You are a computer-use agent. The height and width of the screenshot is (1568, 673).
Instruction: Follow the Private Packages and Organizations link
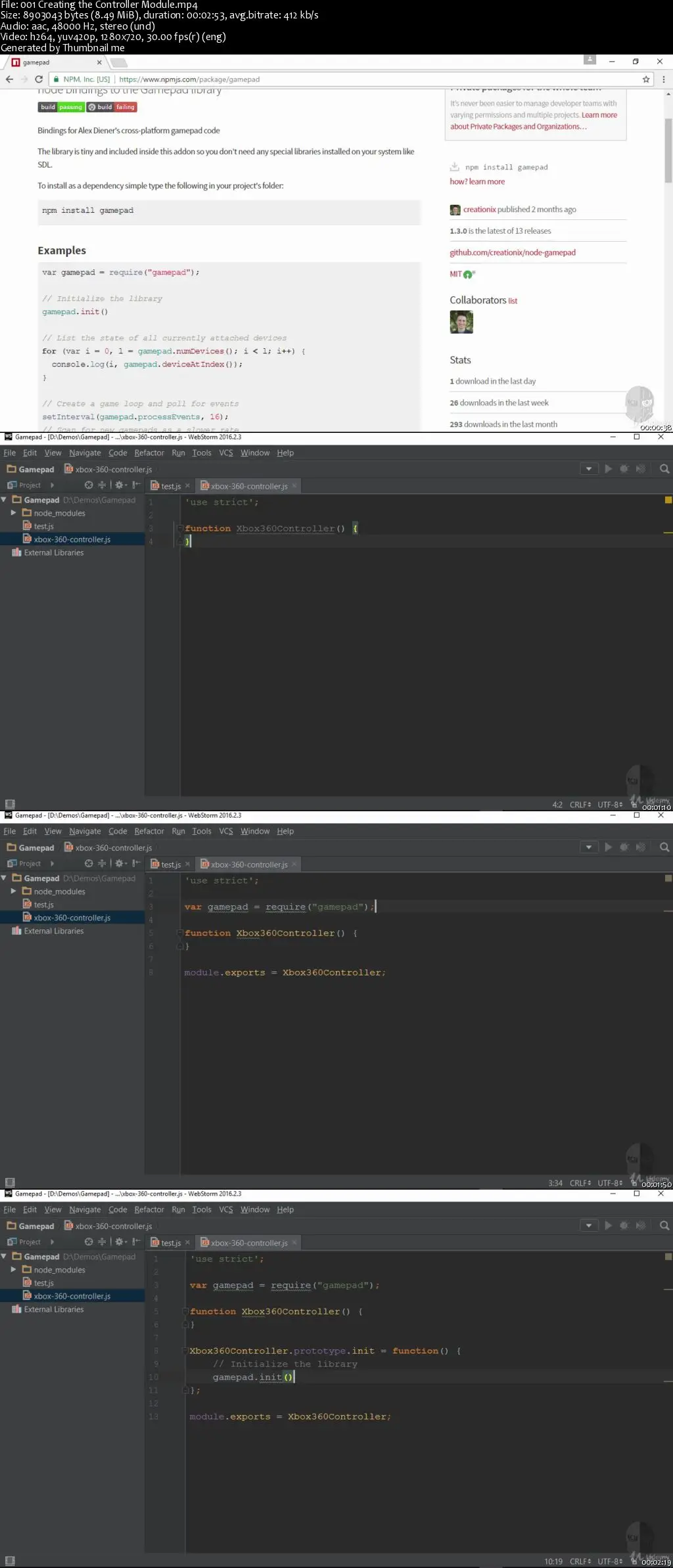pyautogui.click(x=518, y=127)
